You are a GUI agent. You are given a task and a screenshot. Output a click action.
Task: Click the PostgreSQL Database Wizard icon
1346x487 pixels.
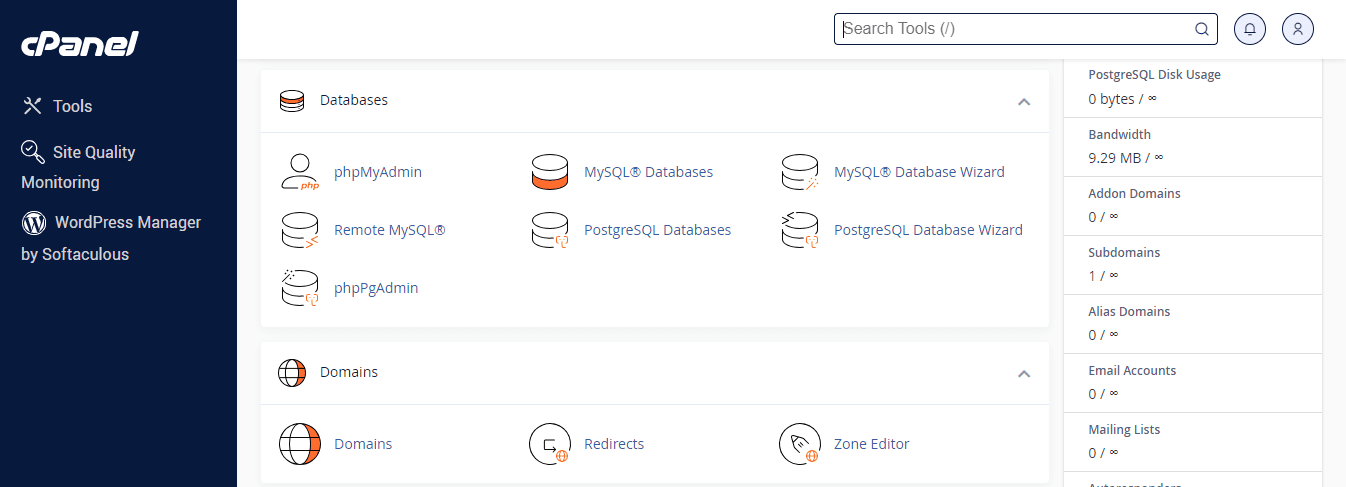[x=799, y=230]
